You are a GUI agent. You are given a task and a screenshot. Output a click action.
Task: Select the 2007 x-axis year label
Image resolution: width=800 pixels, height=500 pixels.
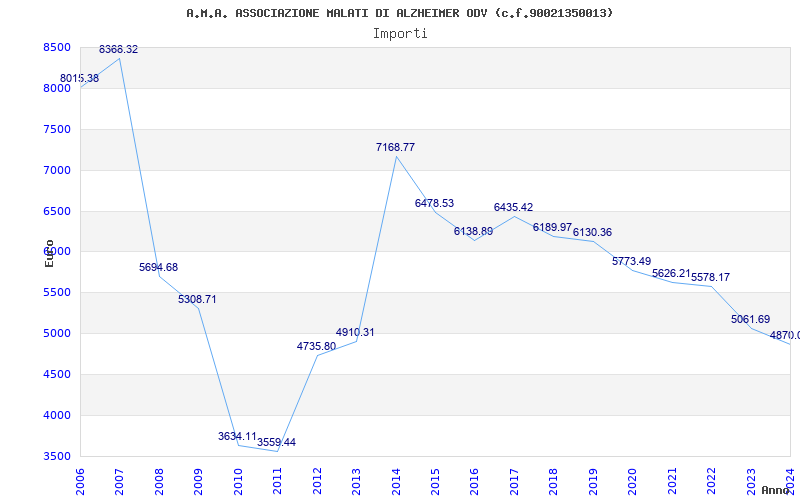119,481
